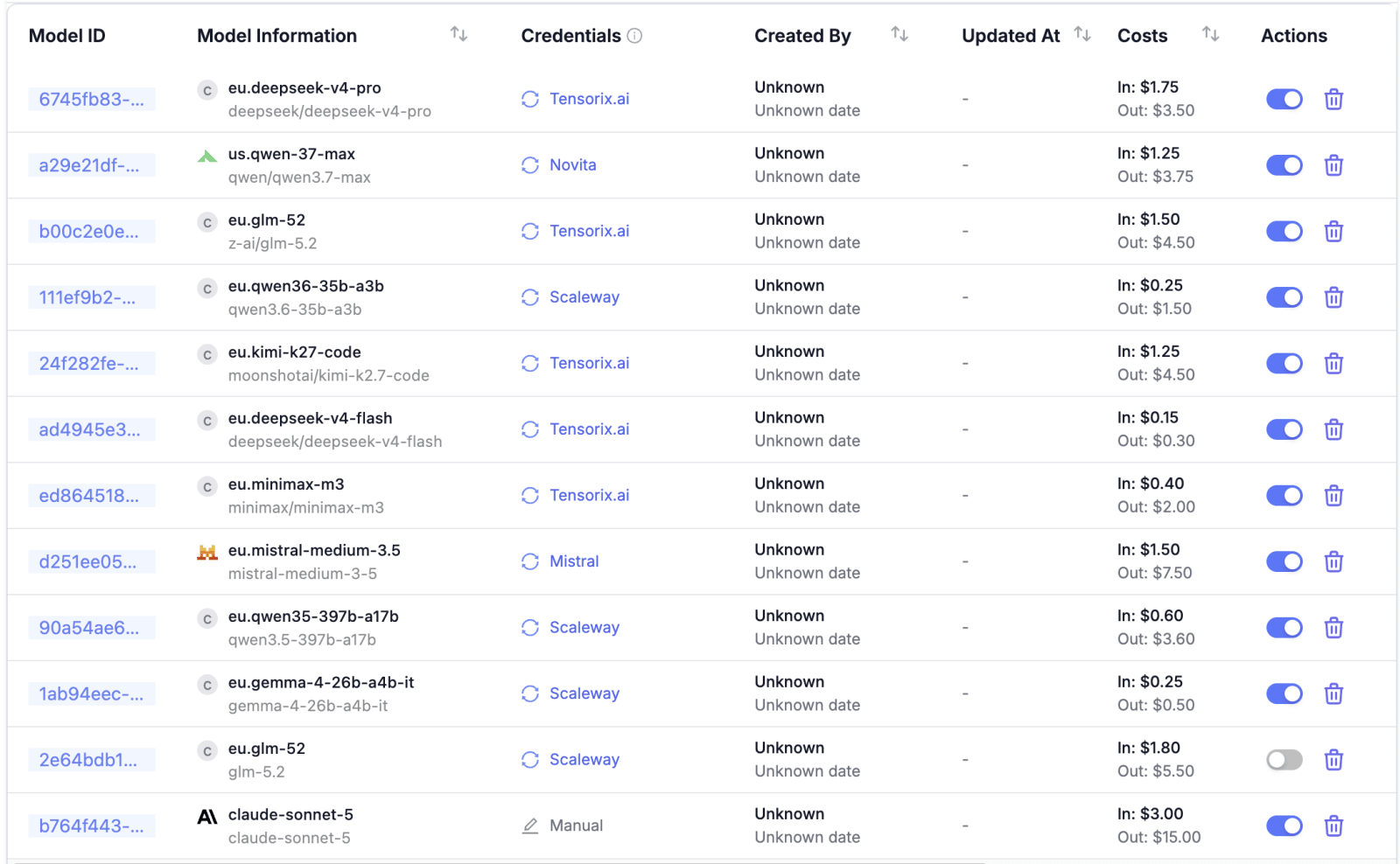The height and width of the screenshot is (864, 1400).
Task: Open model ID ad4945e3 link
Action: (92, 429)
